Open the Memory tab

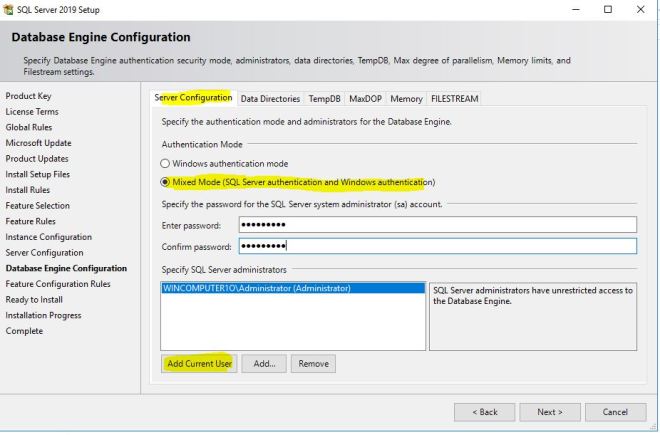tap(406, 98)
